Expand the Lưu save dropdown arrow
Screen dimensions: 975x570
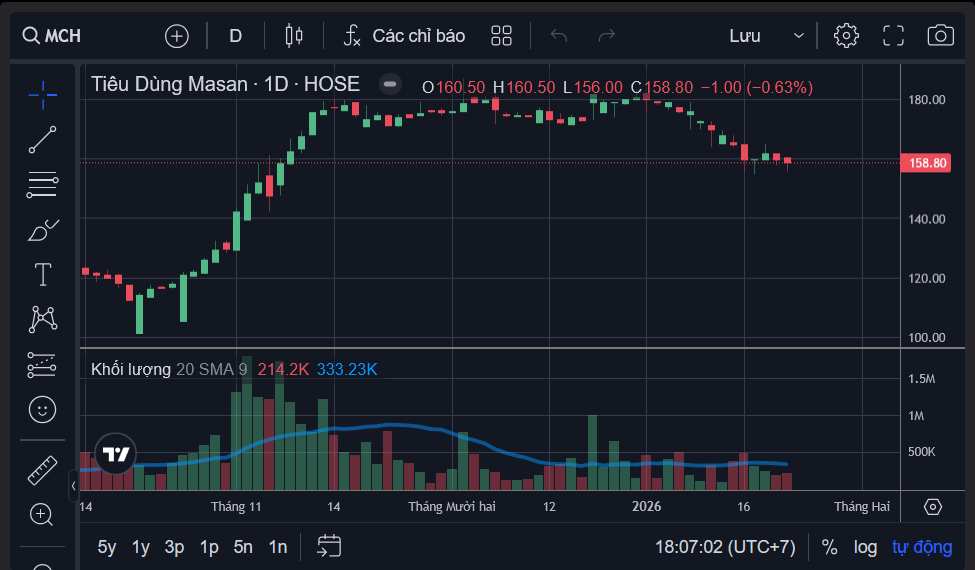tap(798, 36)
